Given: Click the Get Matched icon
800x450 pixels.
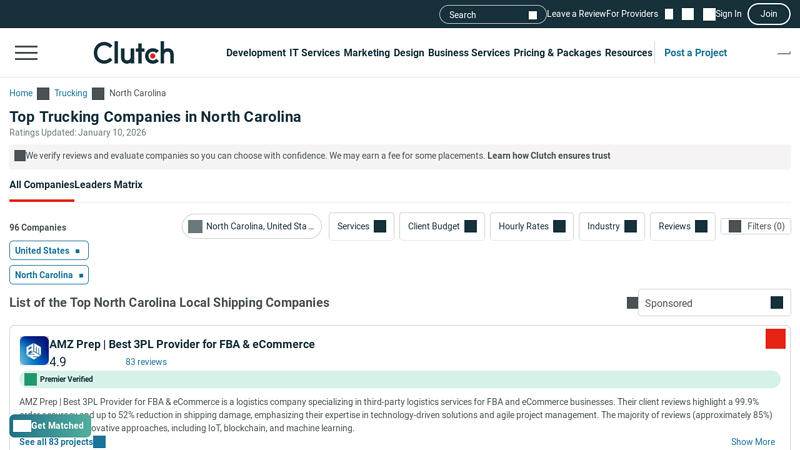Looking at the screenshot, I should (22, 426).
